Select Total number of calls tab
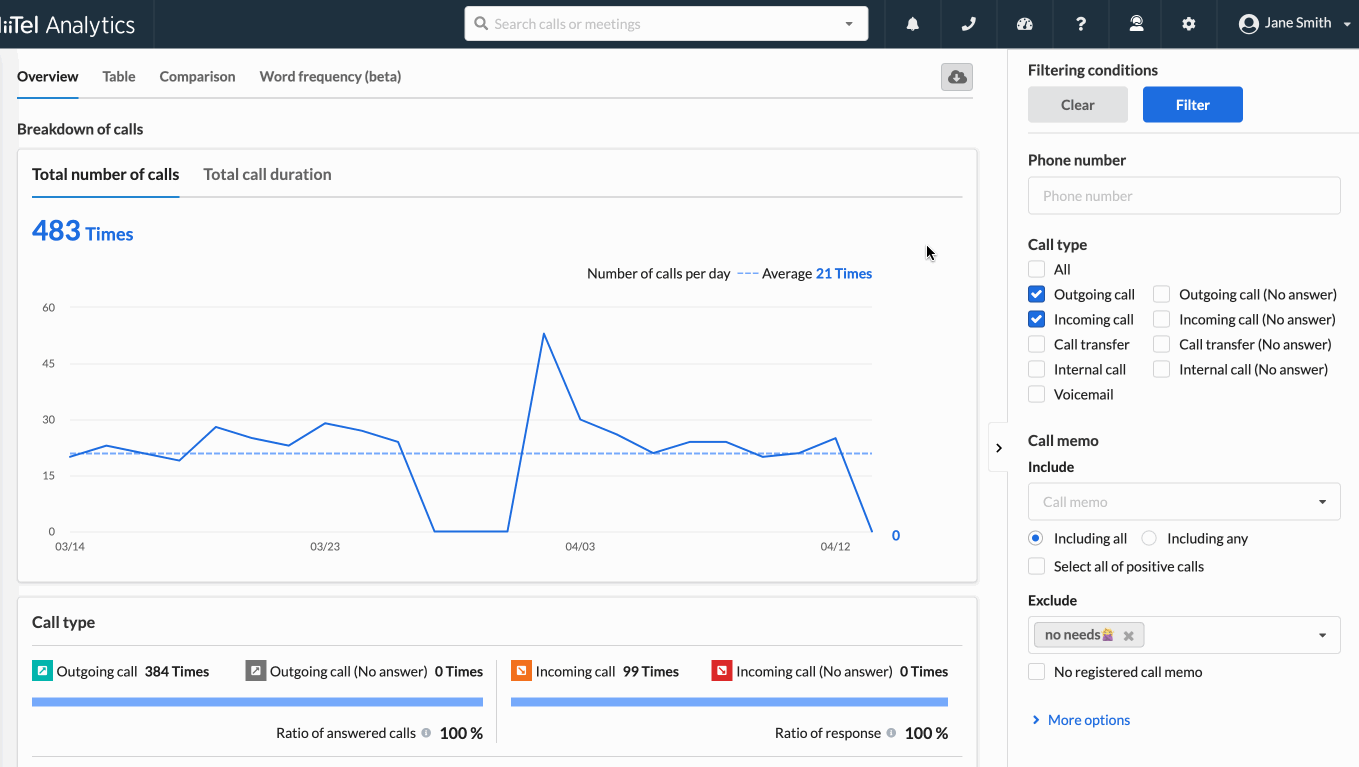This screenshot has width=1359, height=767. pos(106,174)
